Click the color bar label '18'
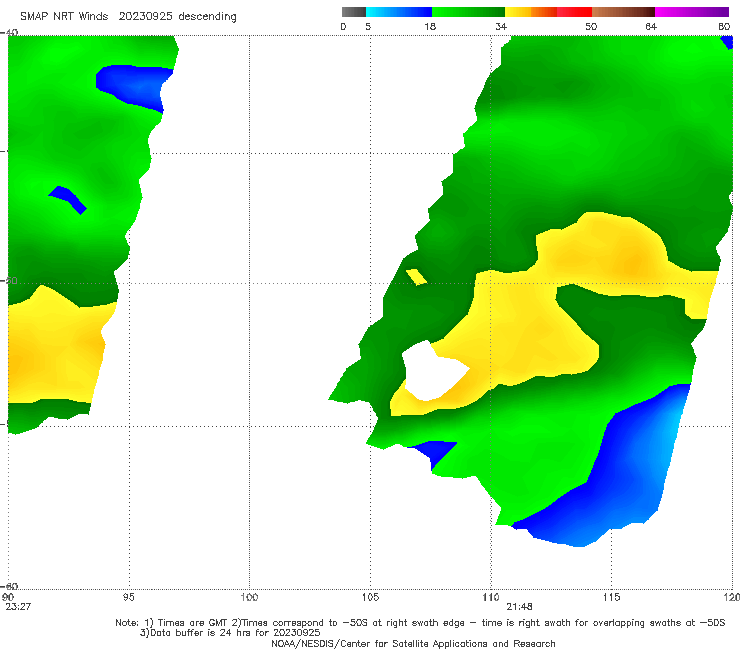Screen dimensions: 740x650 tap(430, 26)
